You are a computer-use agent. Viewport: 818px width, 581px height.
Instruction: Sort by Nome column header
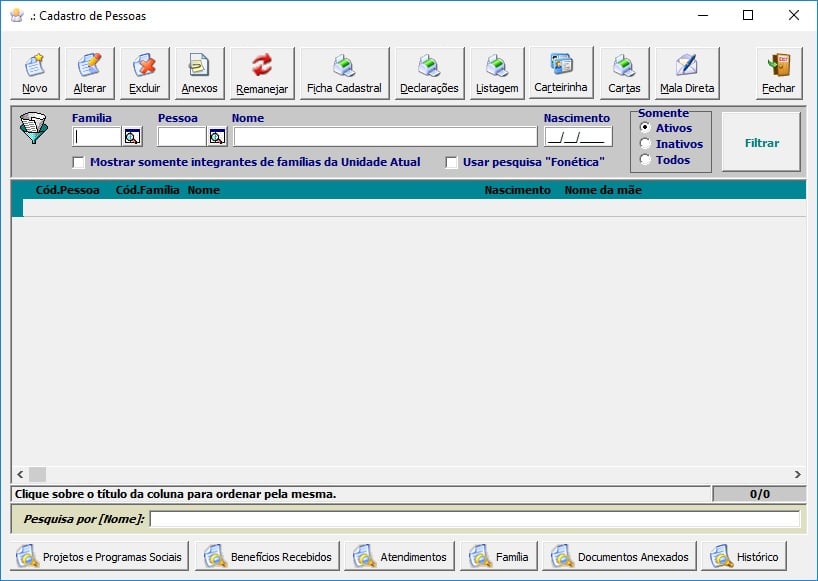tap(204, 190)
